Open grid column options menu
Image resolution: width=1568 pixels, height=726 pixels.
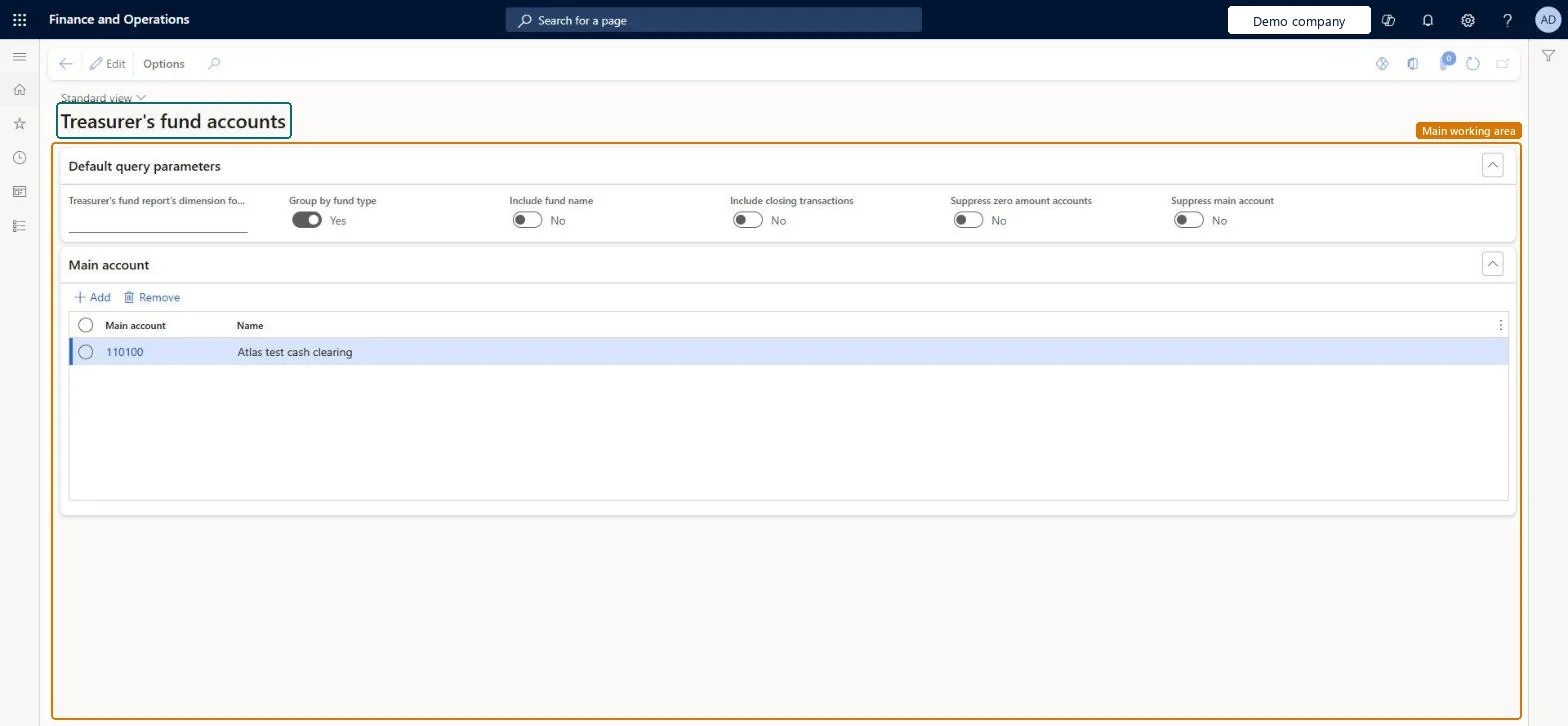tap(1500, 325)
